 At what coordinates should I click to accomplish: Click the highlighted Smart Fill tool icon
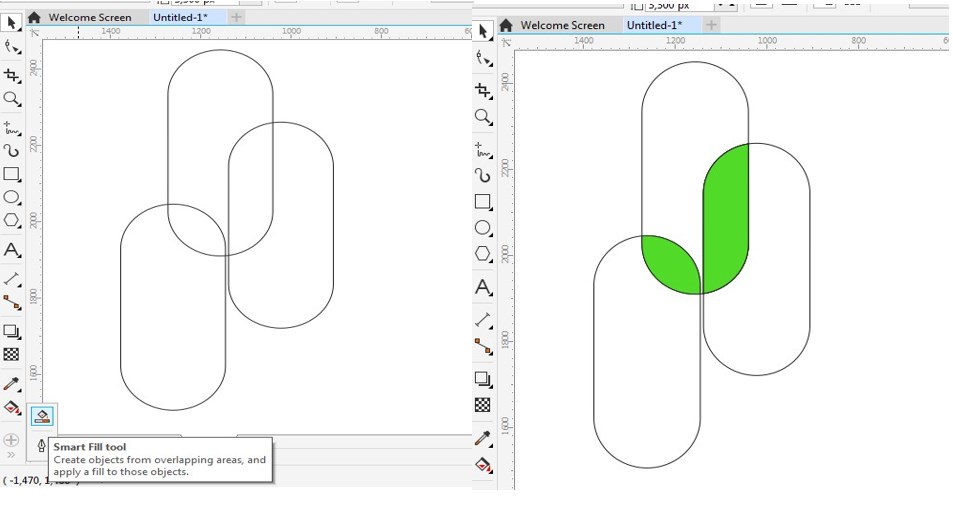click(x=42, y=416)
